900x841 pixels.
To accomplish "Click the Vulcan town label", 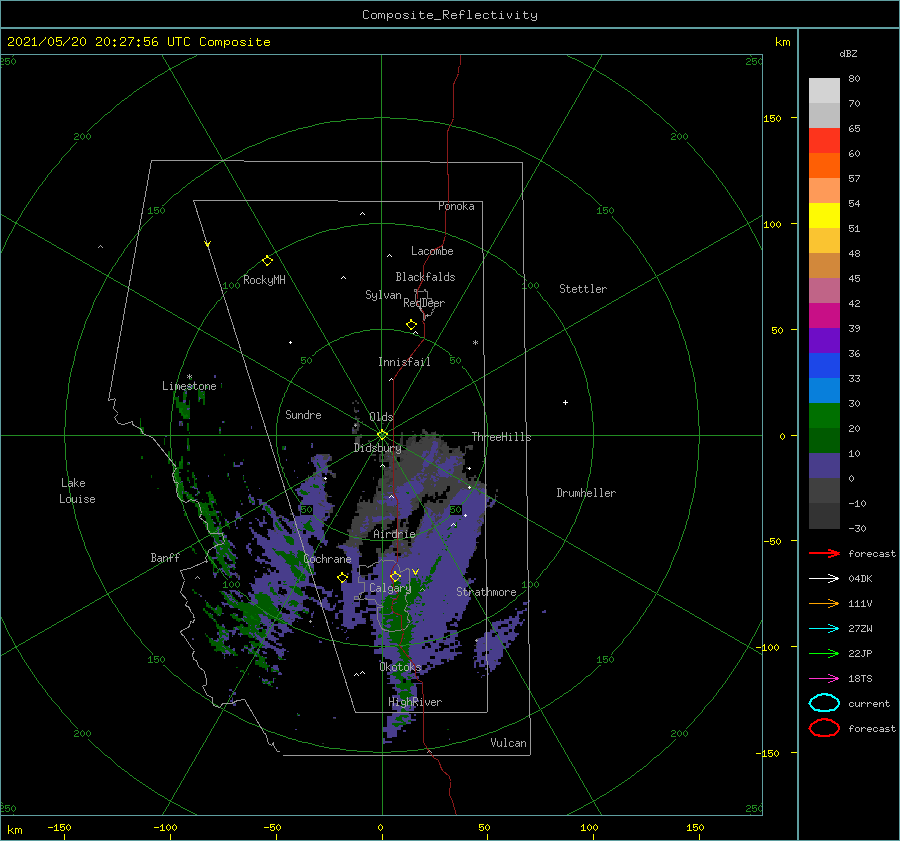I will [509, 743].
